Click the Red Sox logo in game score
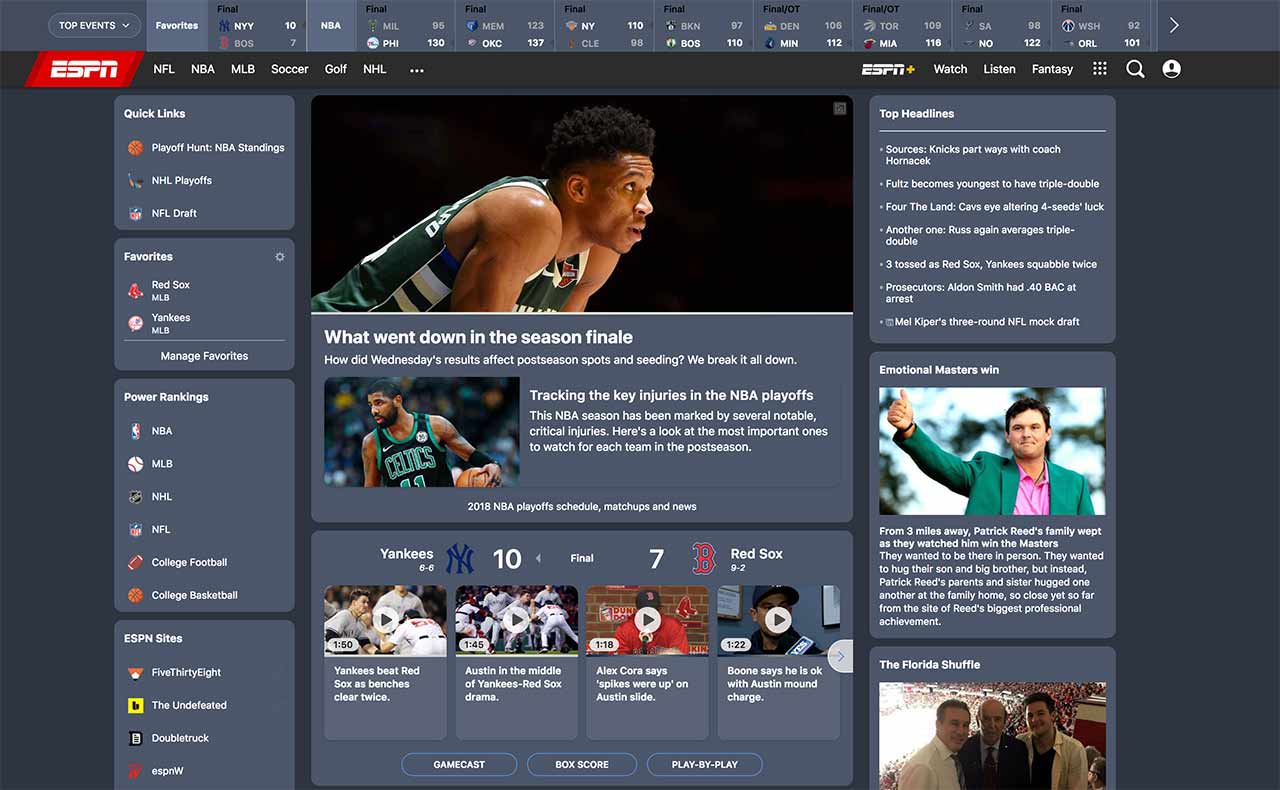Image resolution: width=1280 pixels, height=790 pixels. 704,558
